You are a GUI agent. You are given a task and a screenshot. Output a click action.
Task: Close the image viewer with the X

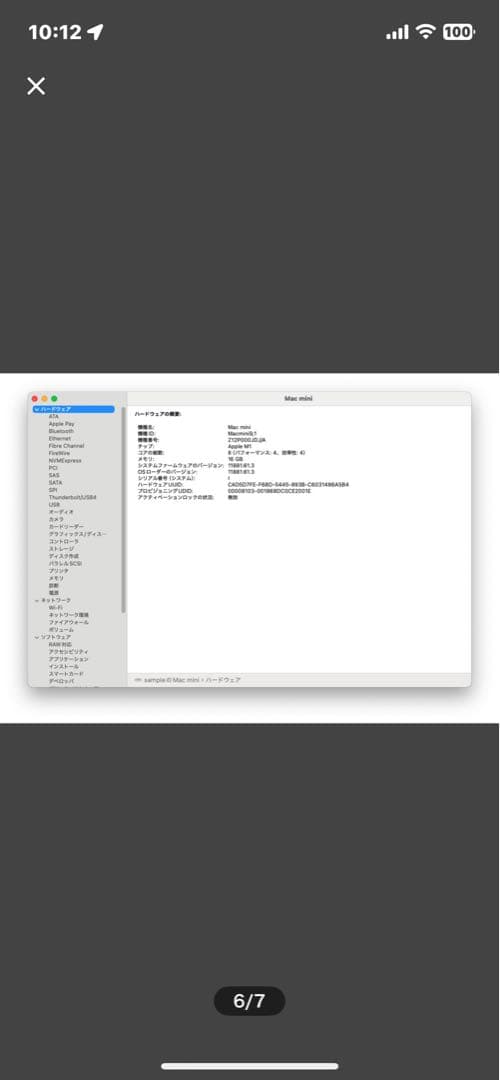pos(36,86)
